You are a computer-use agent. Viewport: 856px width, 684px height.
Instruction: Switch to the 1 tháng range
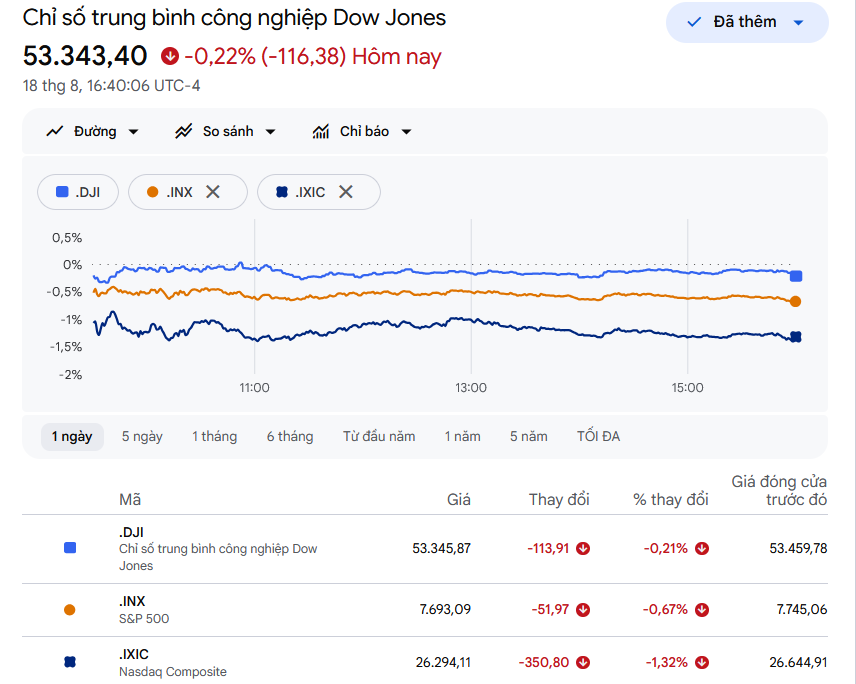pos(215,437)
